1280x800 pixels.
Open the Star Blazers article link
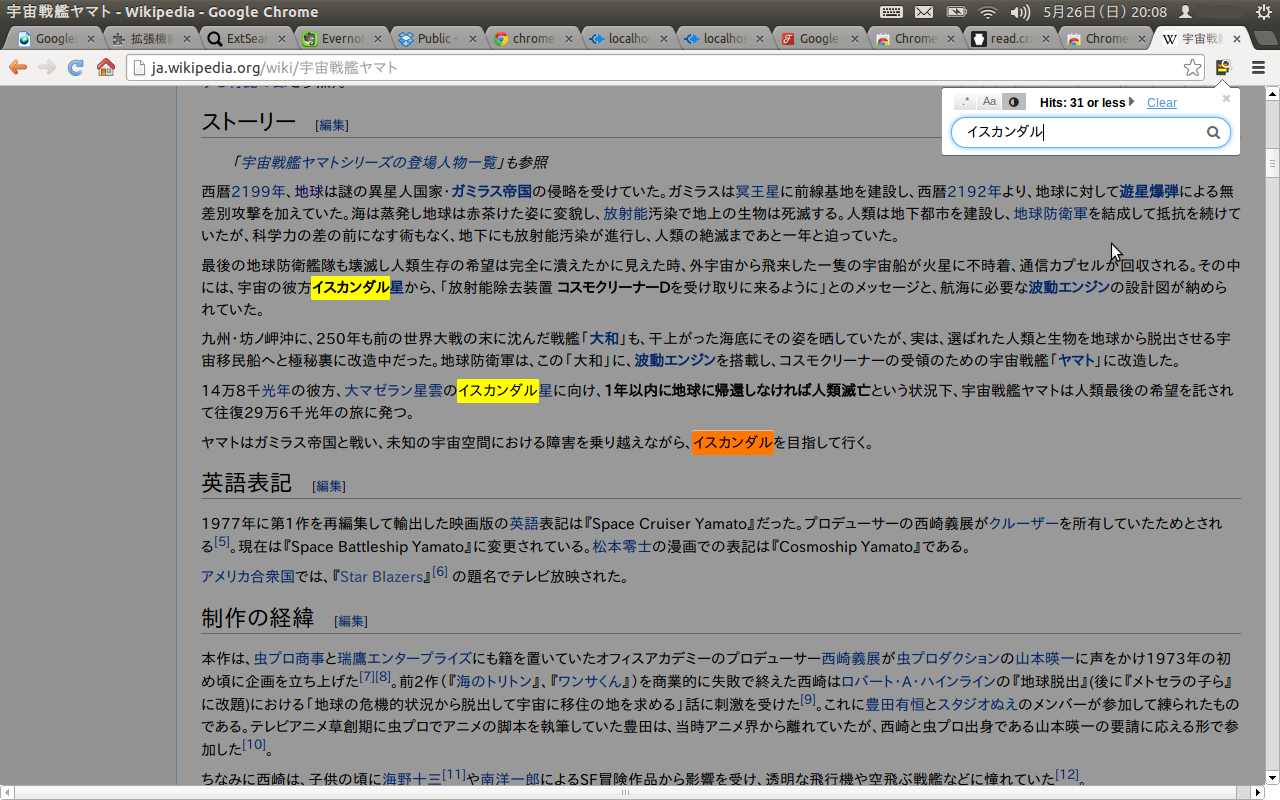379,576
